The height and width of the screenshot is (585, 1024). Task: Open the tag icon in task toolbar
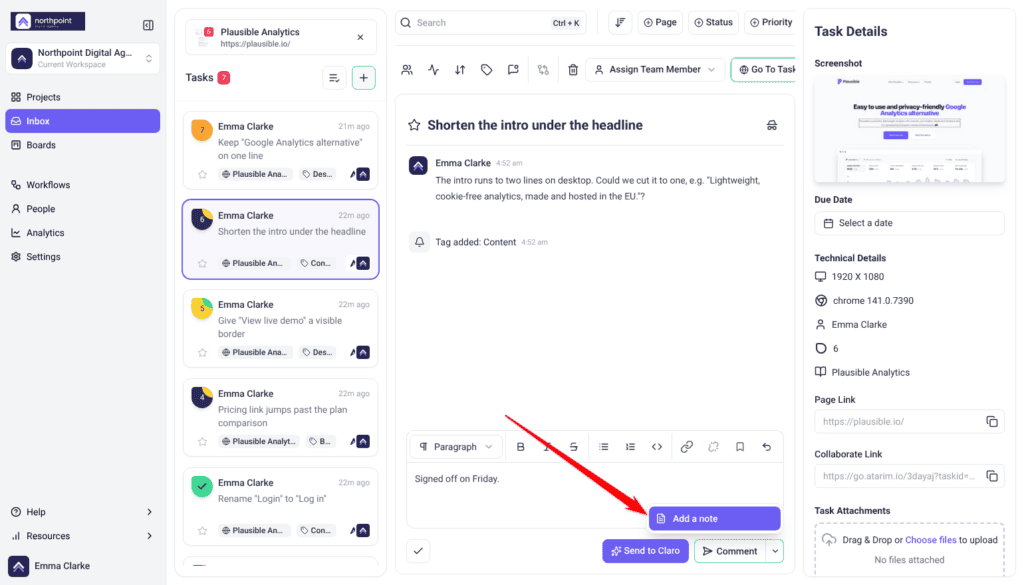[487, 69]
